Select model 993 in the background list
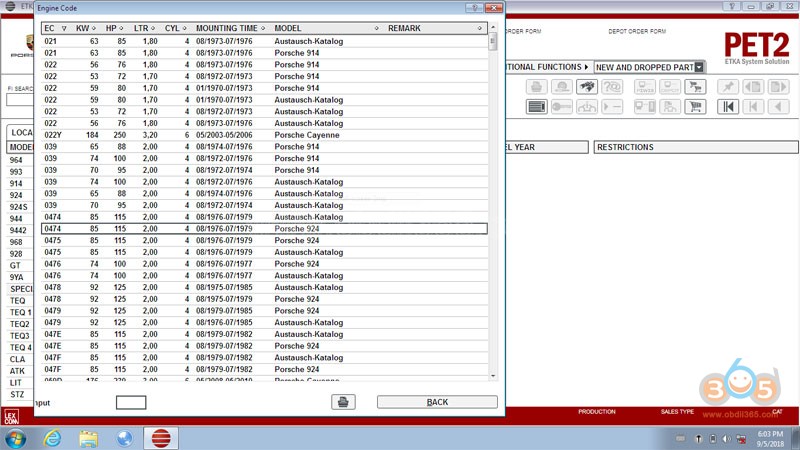This screenshot has height=450, width=800. 16,171
